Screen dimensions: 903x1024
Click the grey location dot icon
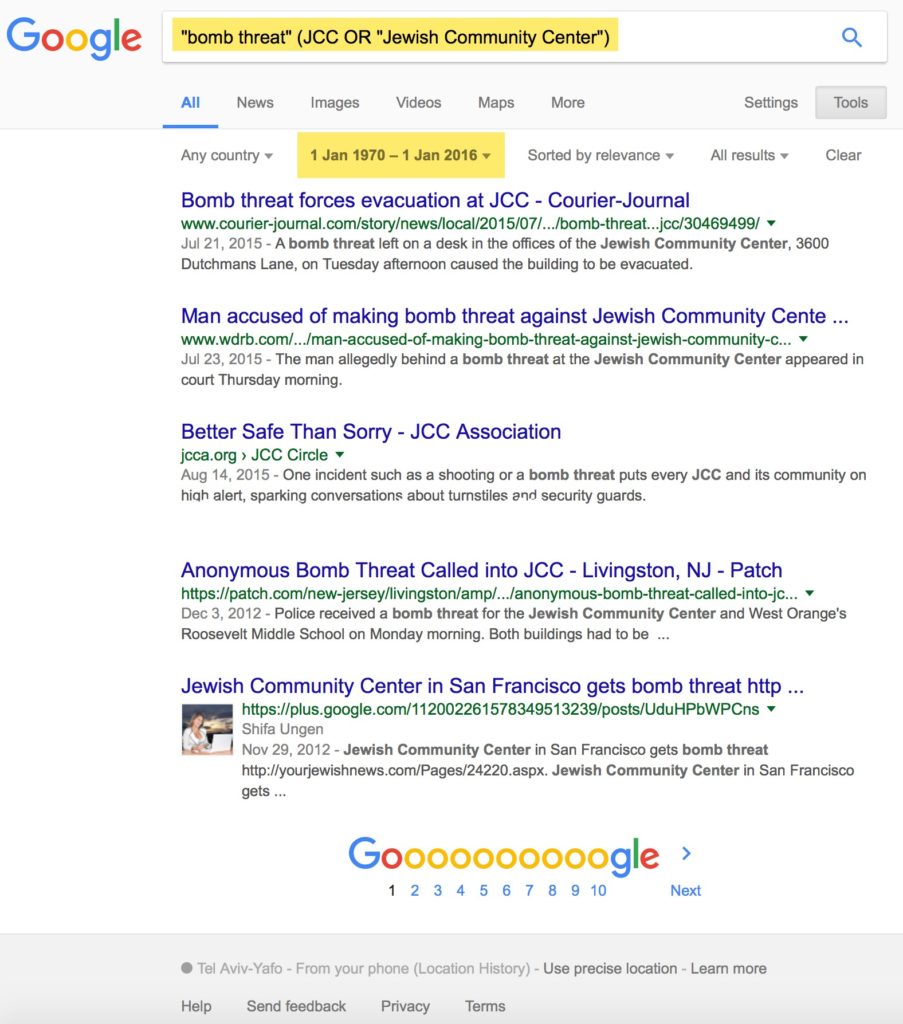tap(187, 968)
